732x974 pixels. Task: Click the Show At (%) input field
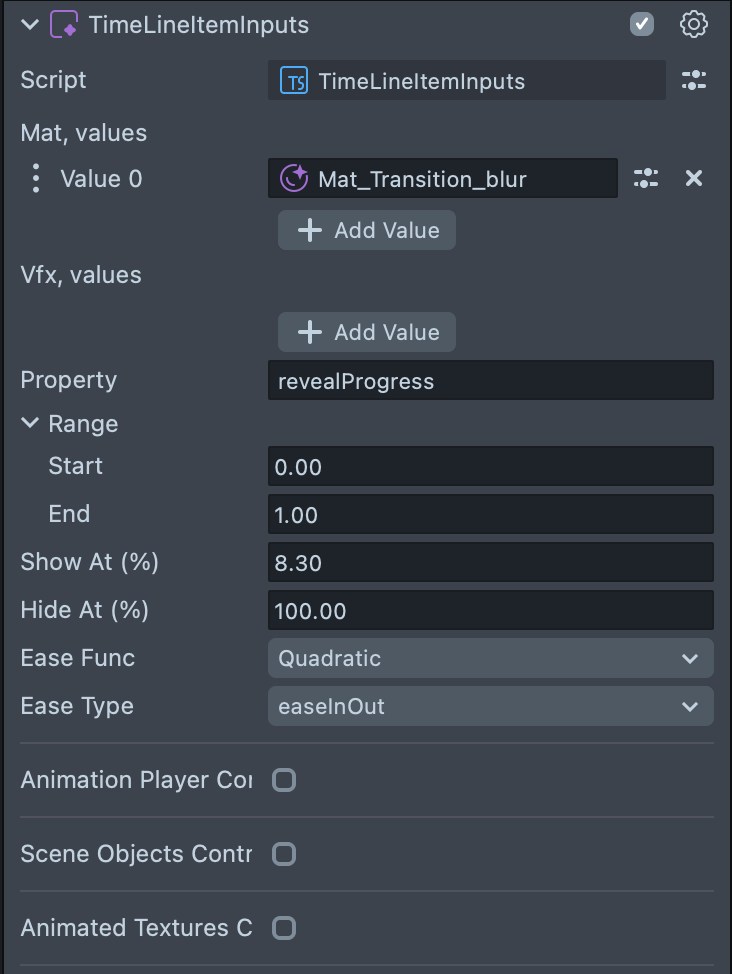click(490, 563)
